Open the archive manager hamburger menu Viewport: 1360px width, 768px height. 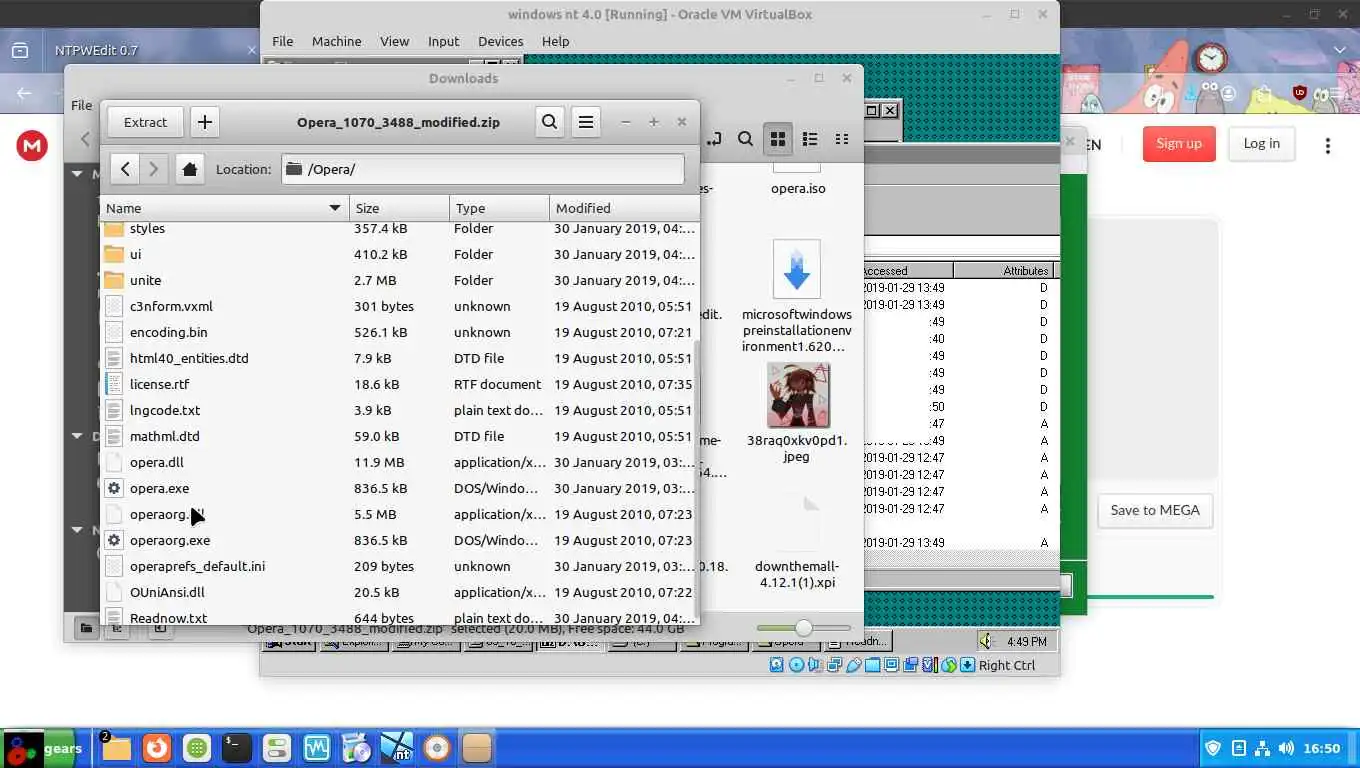586,122
